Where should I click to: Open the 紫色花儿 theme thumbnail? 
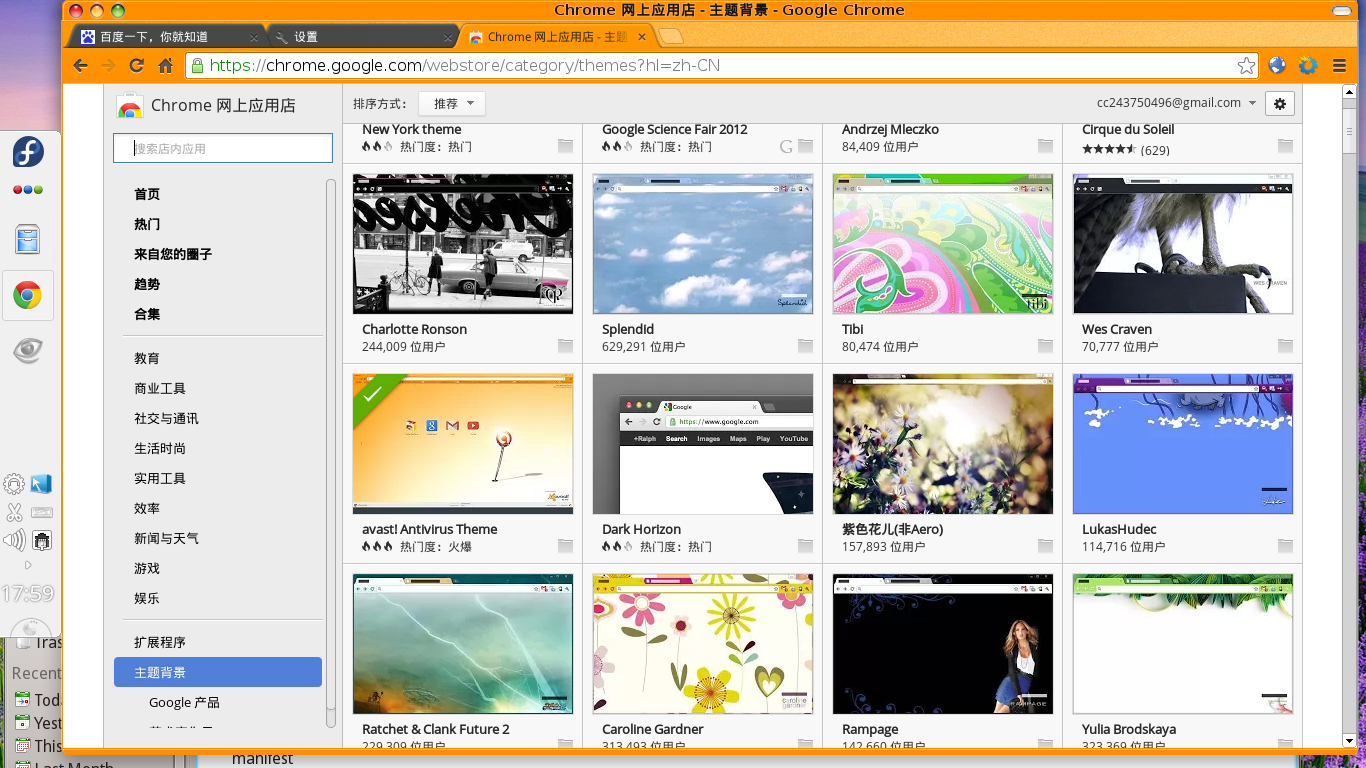pos(943,444)
